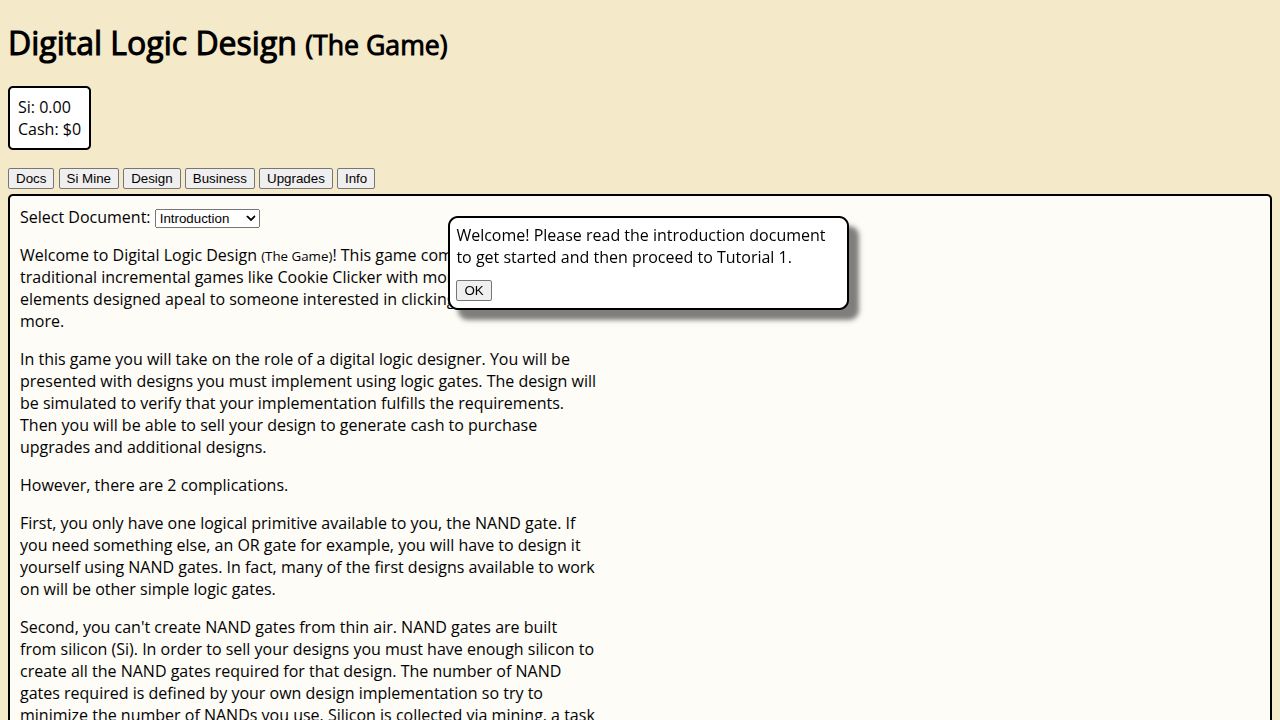Dismiss welcome popup with OK button
This screenshot has height=720, width=1280.
point(474,290)
